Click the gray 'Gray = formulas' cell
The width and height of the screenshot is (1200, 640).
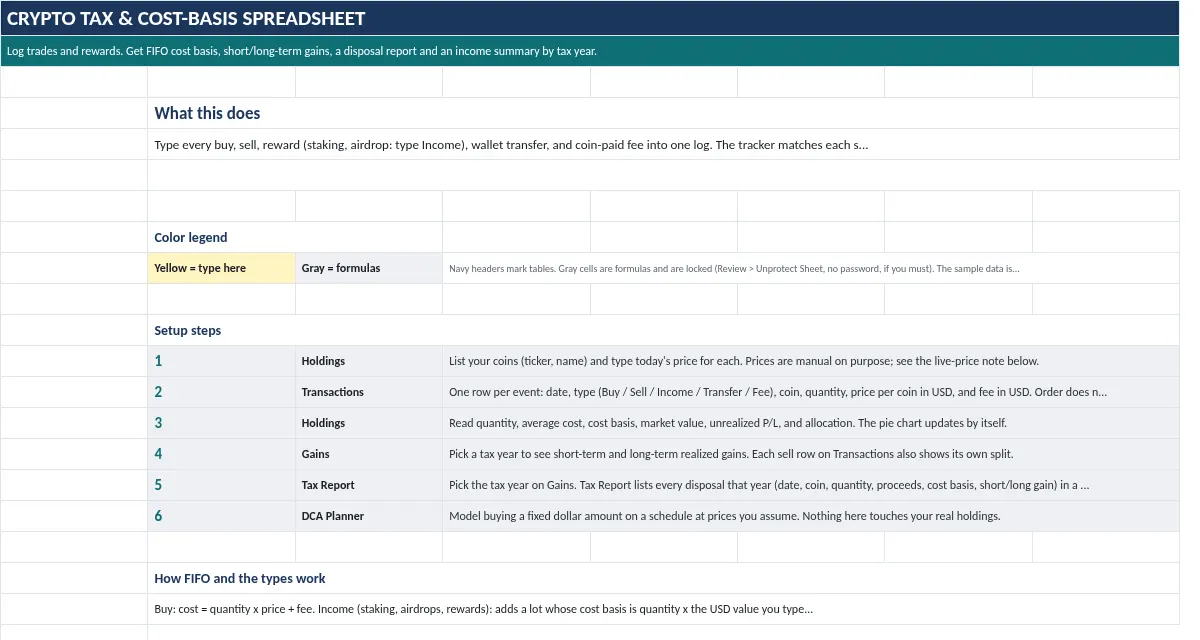369,268
